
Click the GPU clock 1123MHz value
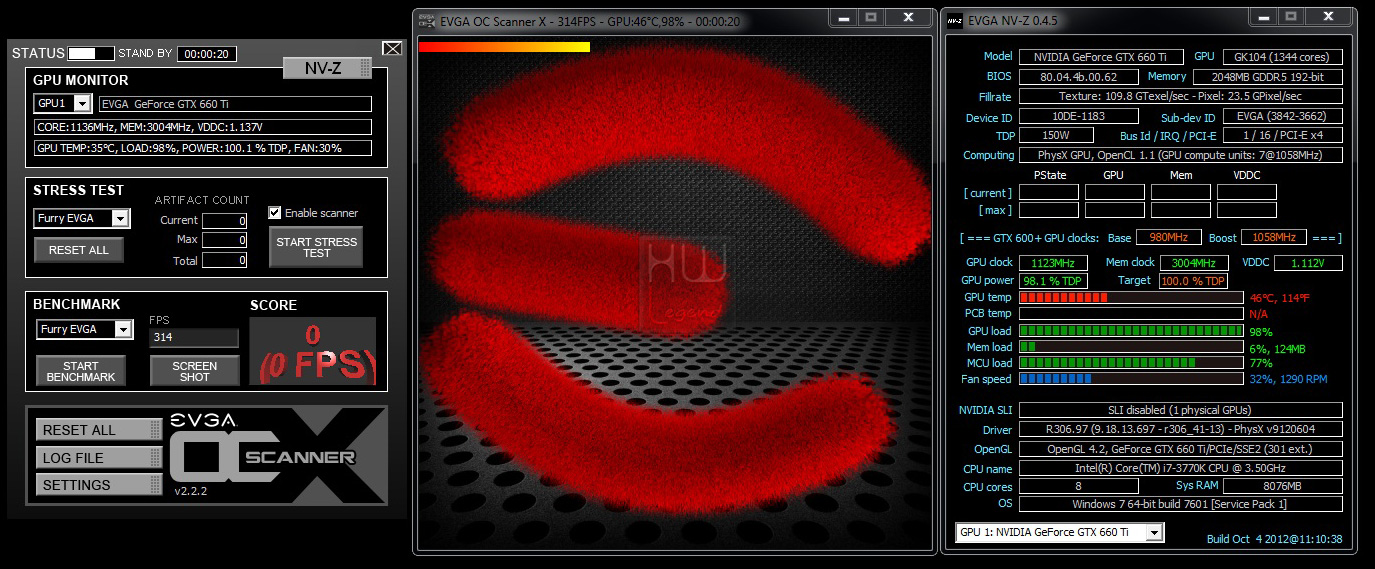(x=1054, y=263)
